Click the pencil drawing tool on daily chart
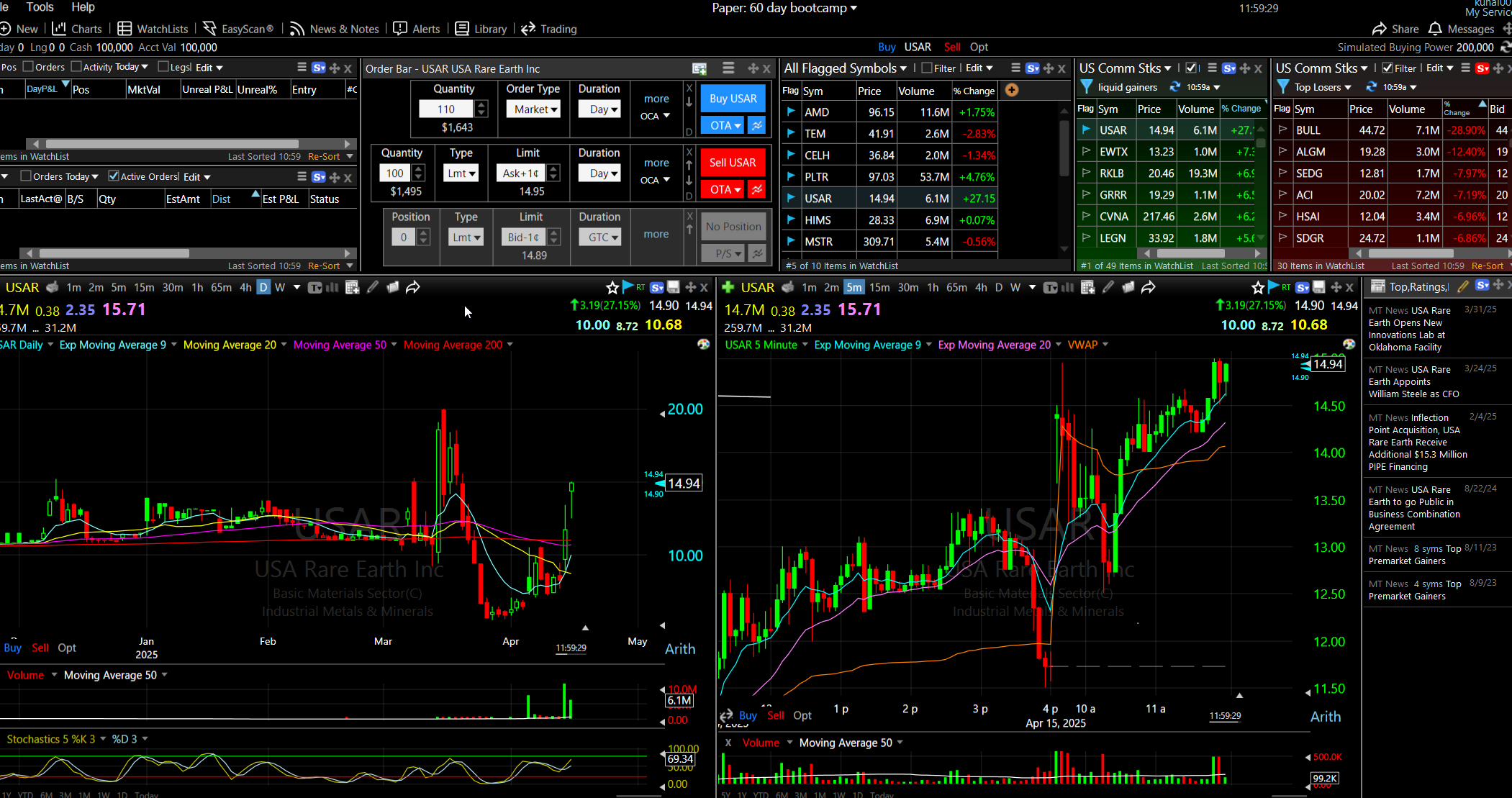Image resolution: width=1512 pixels, height=798 pixels. tap(372, 288)
